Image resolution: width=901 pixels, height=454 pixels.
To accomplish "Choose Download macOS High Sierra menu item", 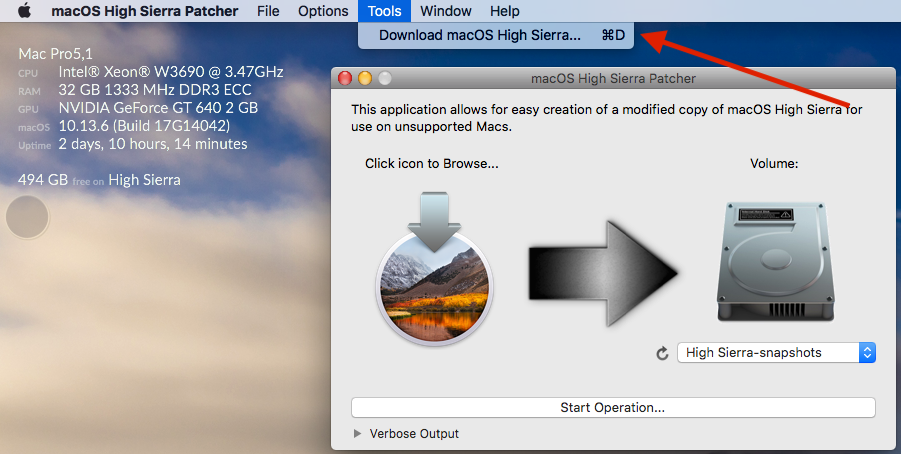I will tap(496, 35).
